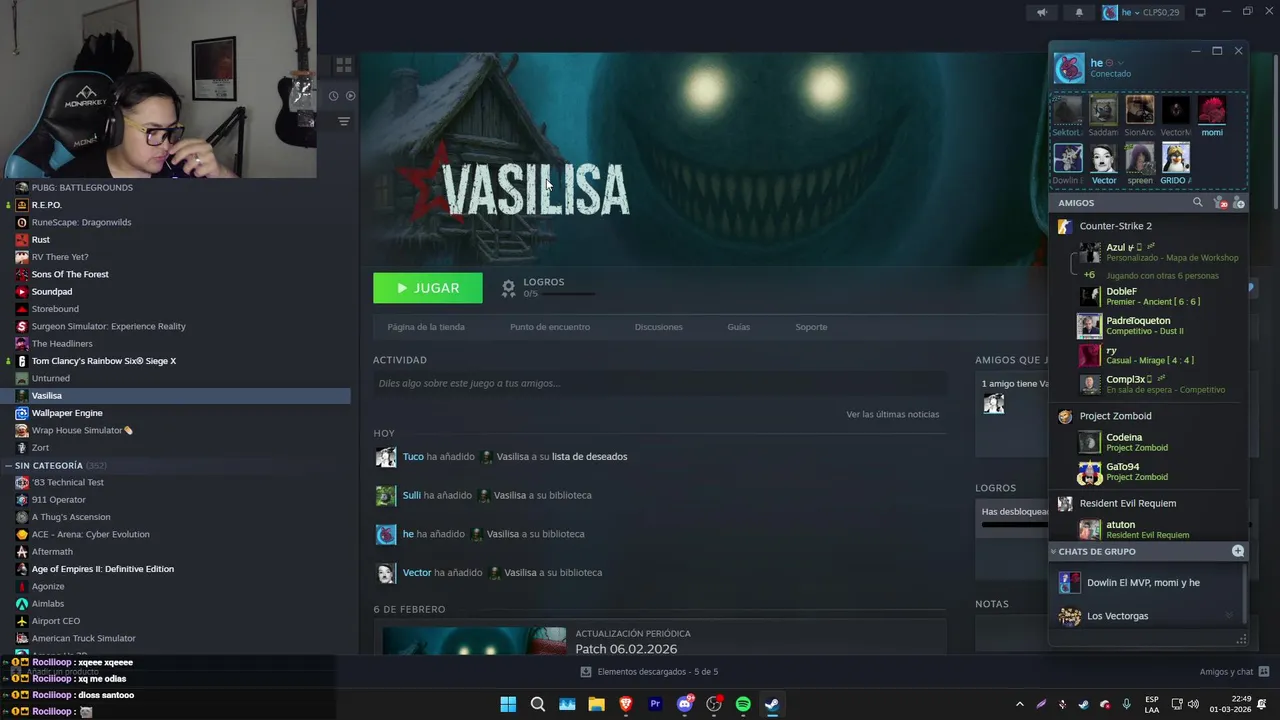The width and height of the screenshot is (1280, 720).
Task: Open pending friend invites icon
Action: (x=1219, y=203)
